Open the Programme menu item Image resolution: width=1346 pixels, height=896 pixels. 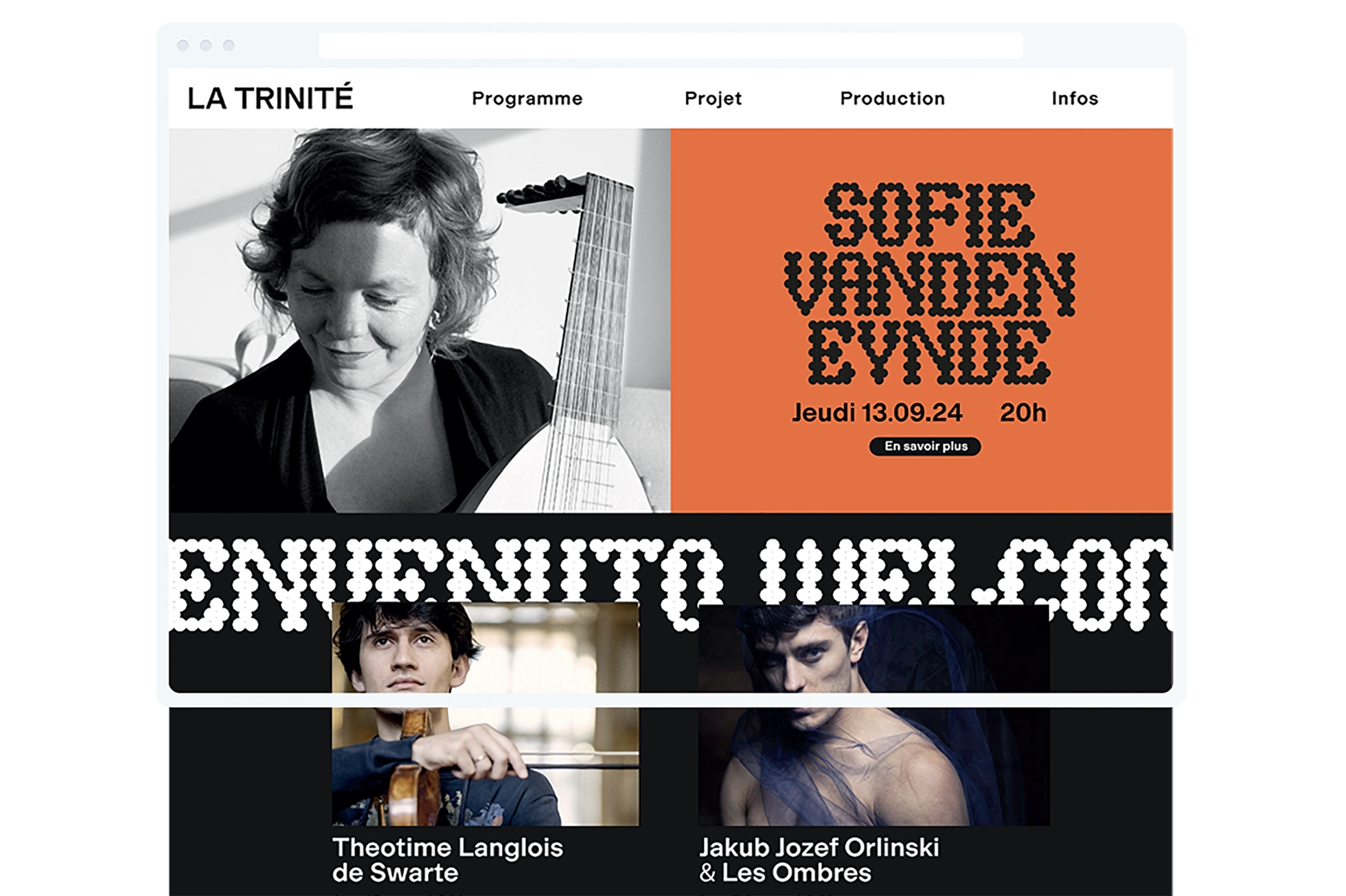(x=527, y=99)
